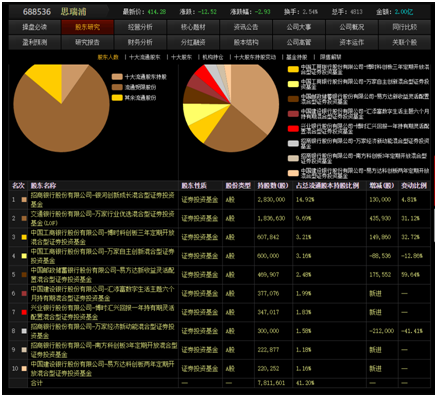Jump to the 十大流通股东 section

pyautogui.click(x=145, y=57)
